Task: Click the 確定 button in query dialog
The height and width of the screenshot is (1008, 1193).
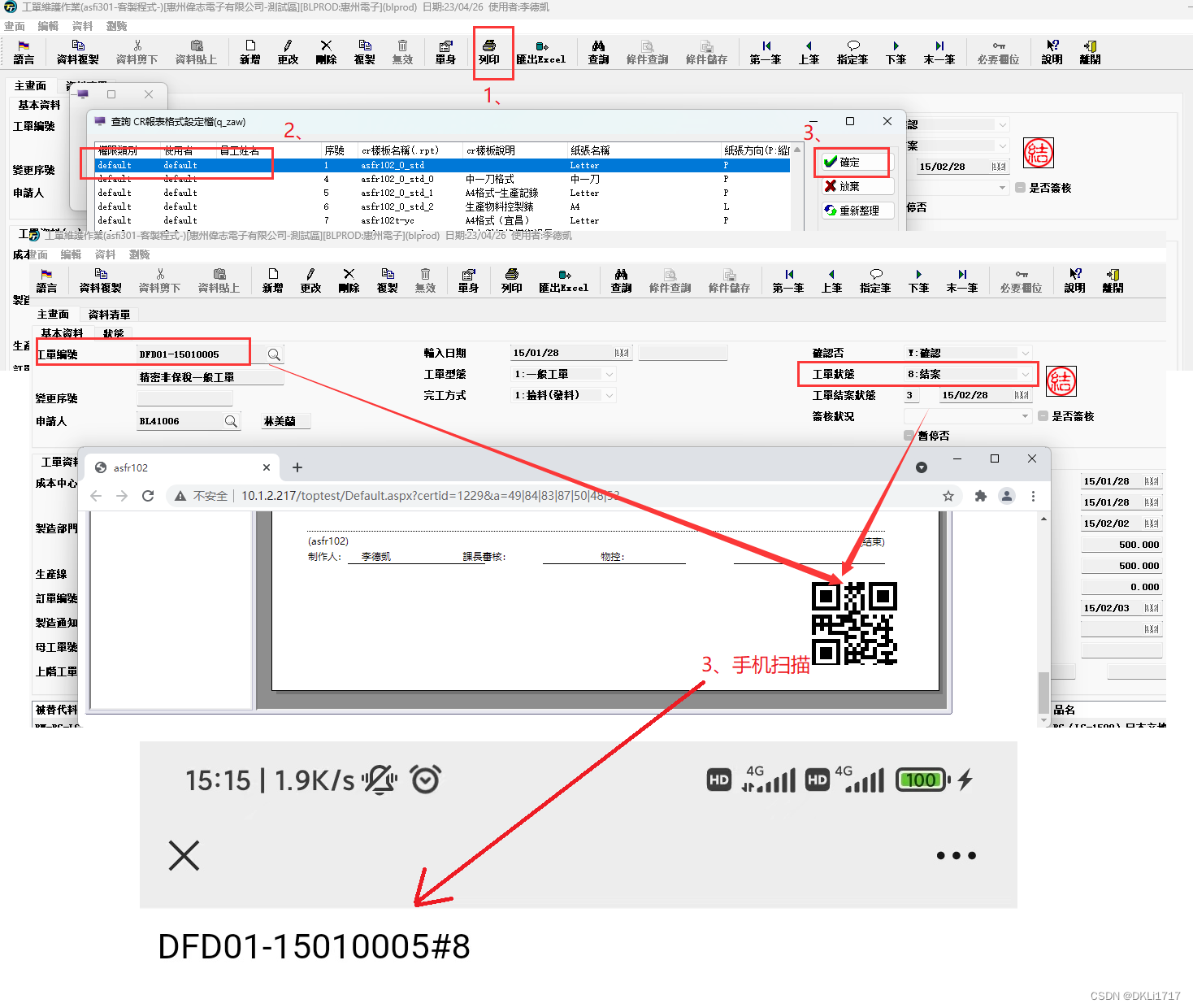Action: click(x=856, y=162)
